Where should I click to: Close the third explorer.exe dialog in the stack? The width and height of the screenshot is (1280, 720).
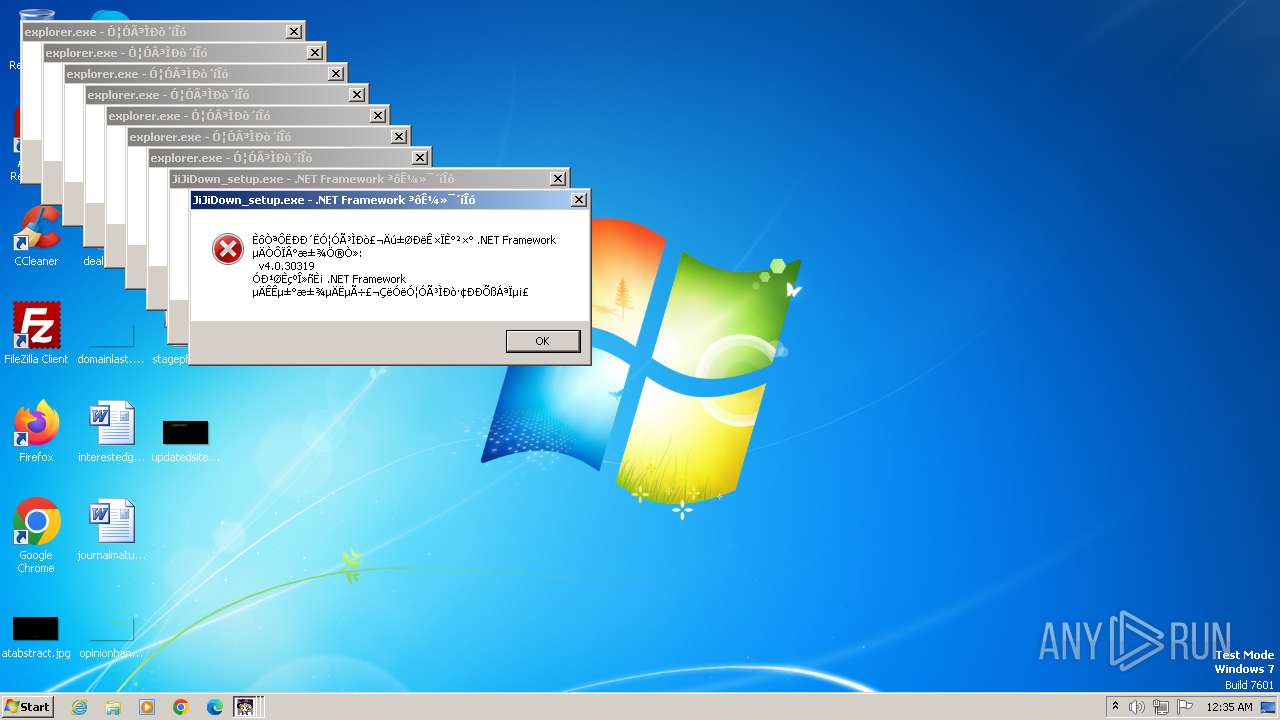pos(335,74)
